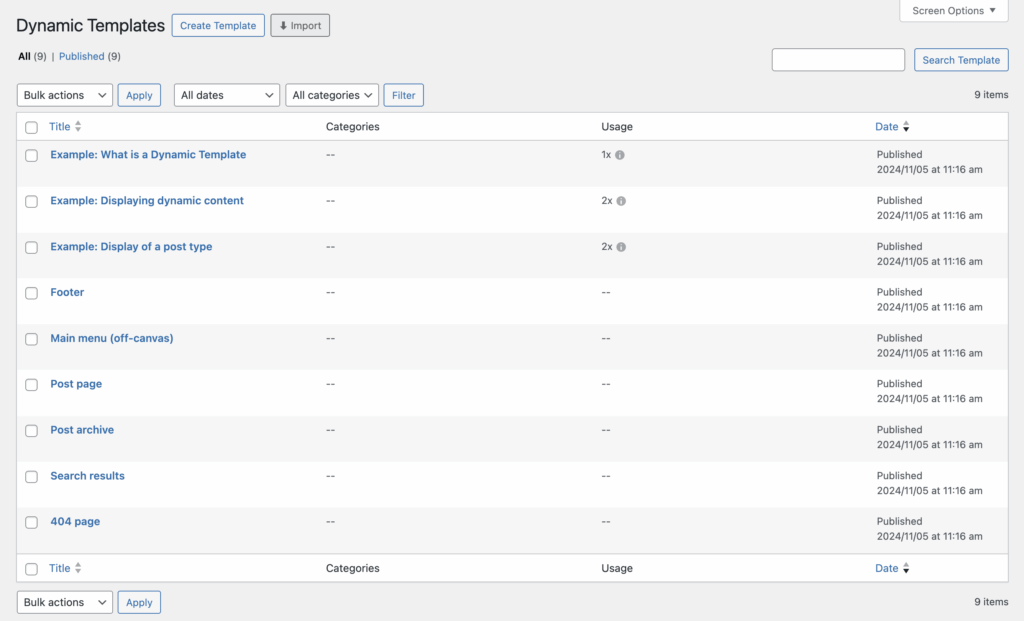Image resolution: width=1024 pixels, height=621 pixels.
Task: Check the 'What is a Dynamic Template' row
Action: 31,155
